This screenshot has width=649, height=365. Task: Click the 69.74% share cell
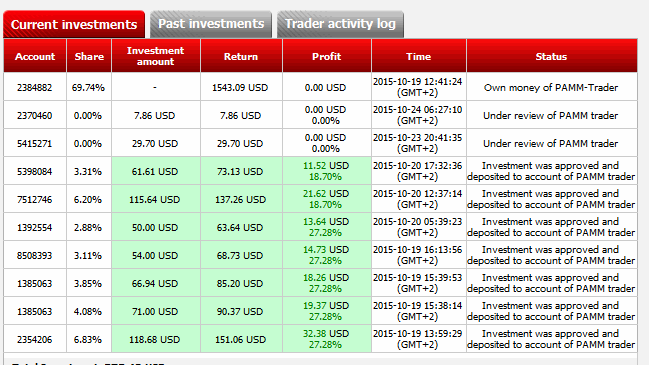coord(89,88)
